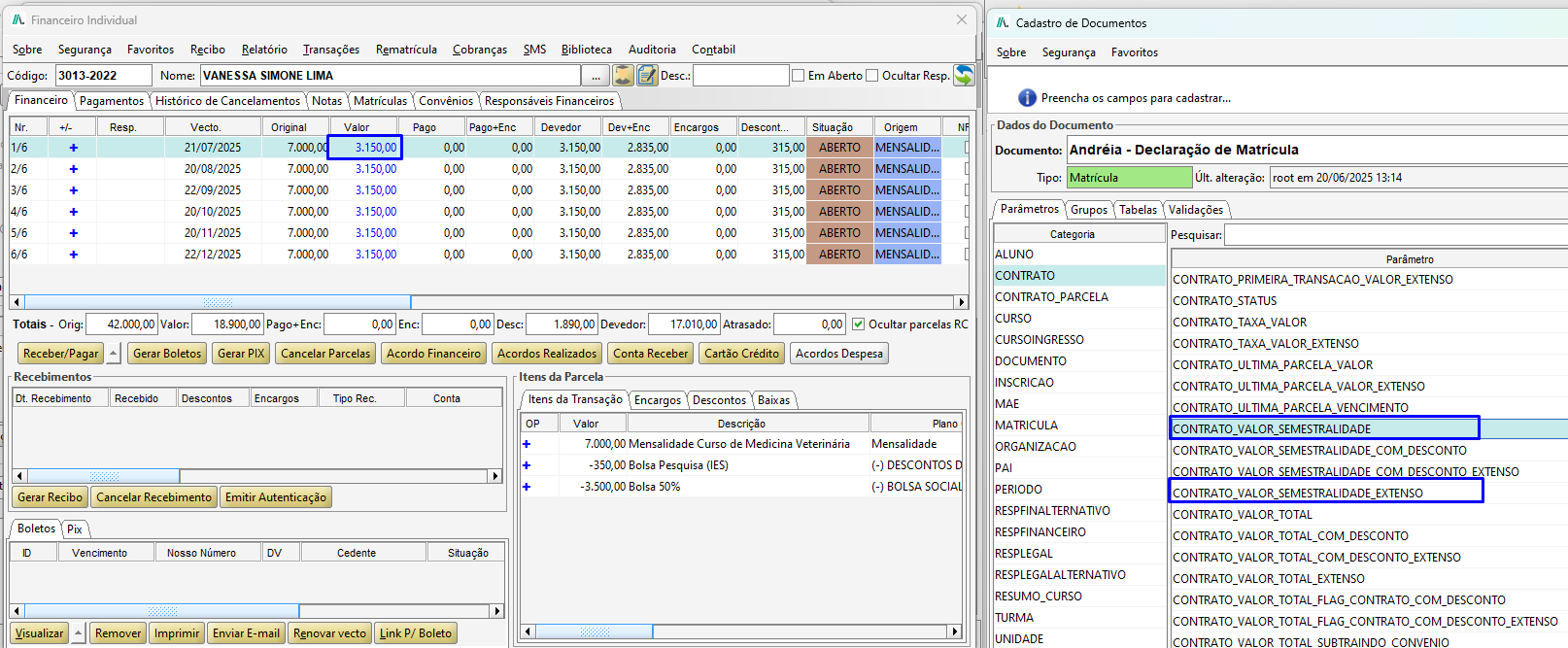Click the Gerar Boletos button
Viewport: 1568px width, 648px height.
(x=167, y=354)
